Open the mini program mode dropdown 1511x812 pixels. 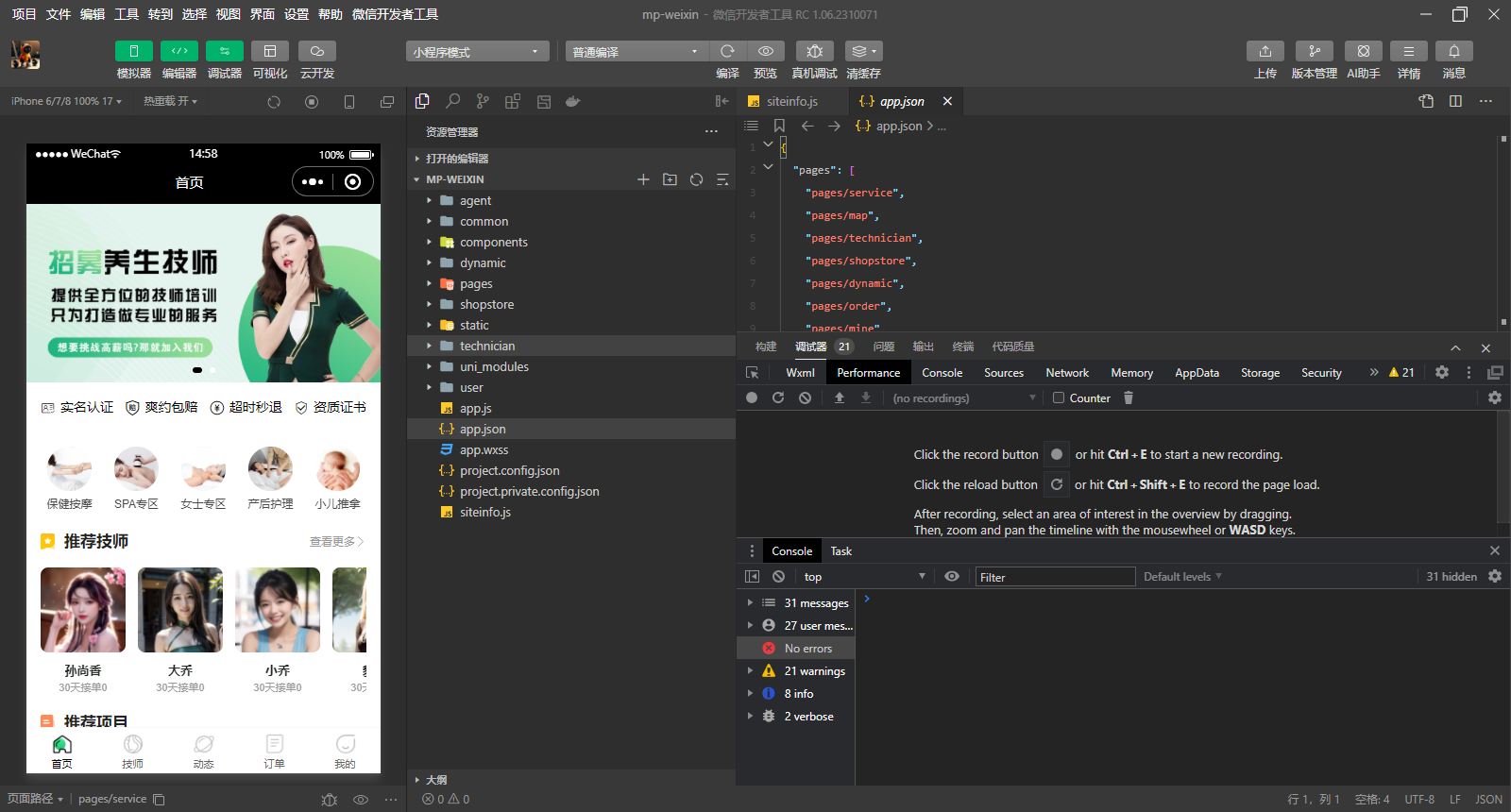click(477, 52)
